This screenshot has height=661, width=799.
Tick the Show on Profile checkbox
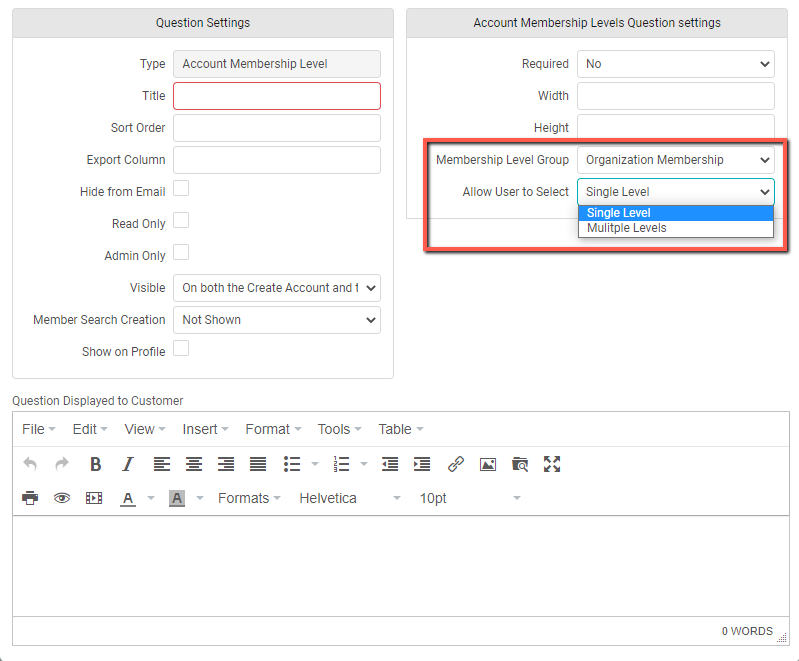(x=181, y=348)
